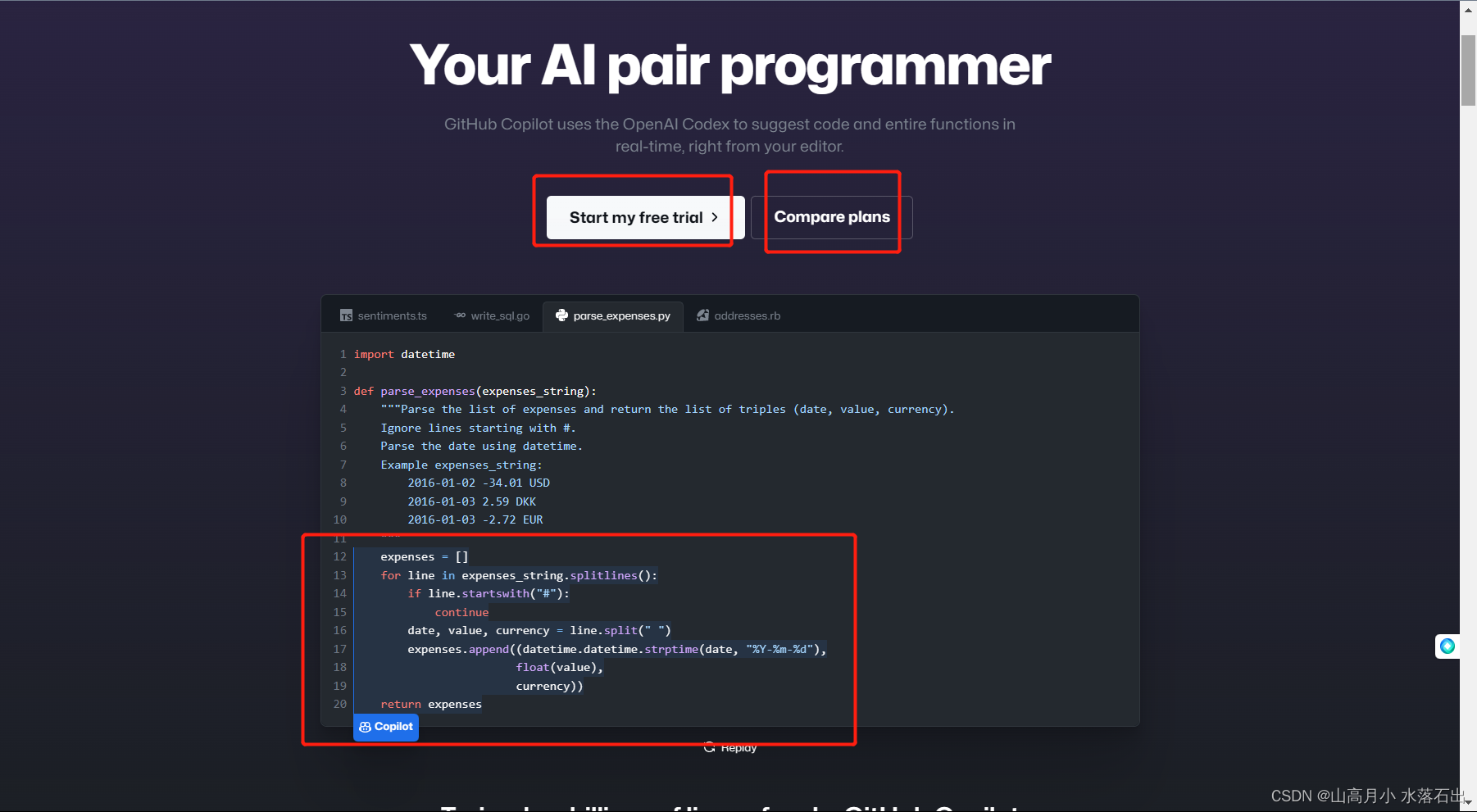The width and height of the screenshot is (1477, 812).
Task: Click the page's vertical scrollbar thumb
Action: 1468,70
